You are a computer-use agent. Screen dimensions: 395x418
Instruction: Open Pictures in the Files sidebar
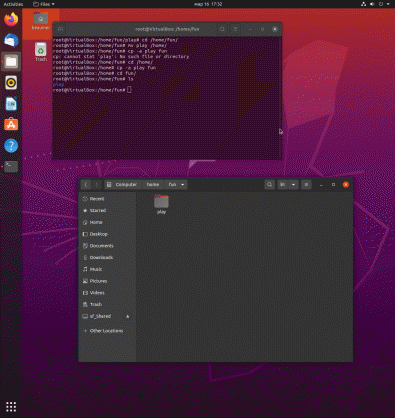[107, 281]
